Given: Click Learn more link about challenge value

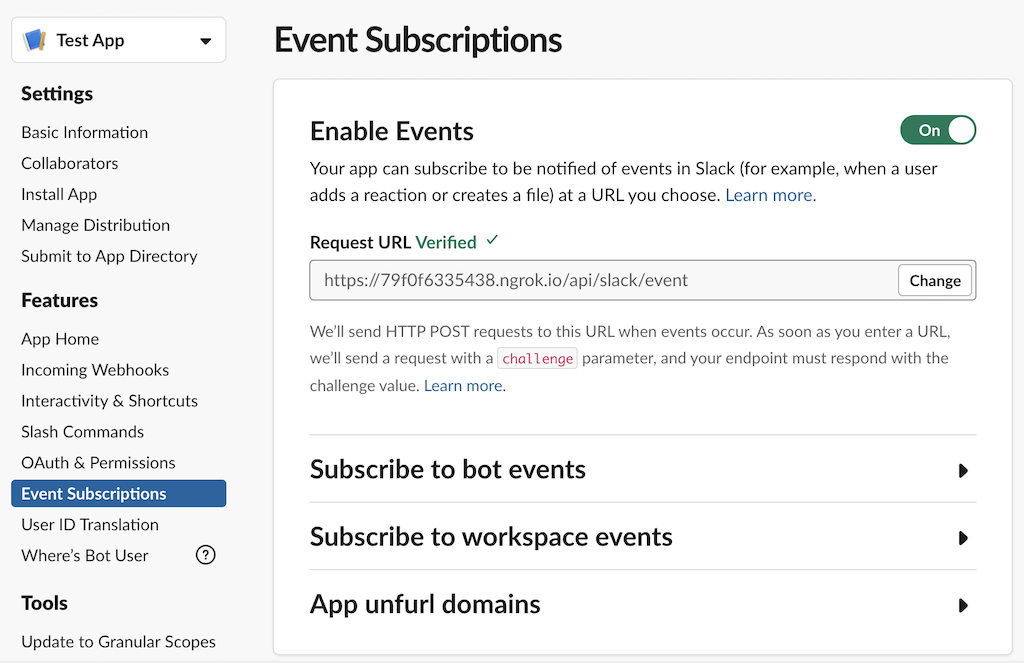Looking at the screenshot, I should [464, 386].
